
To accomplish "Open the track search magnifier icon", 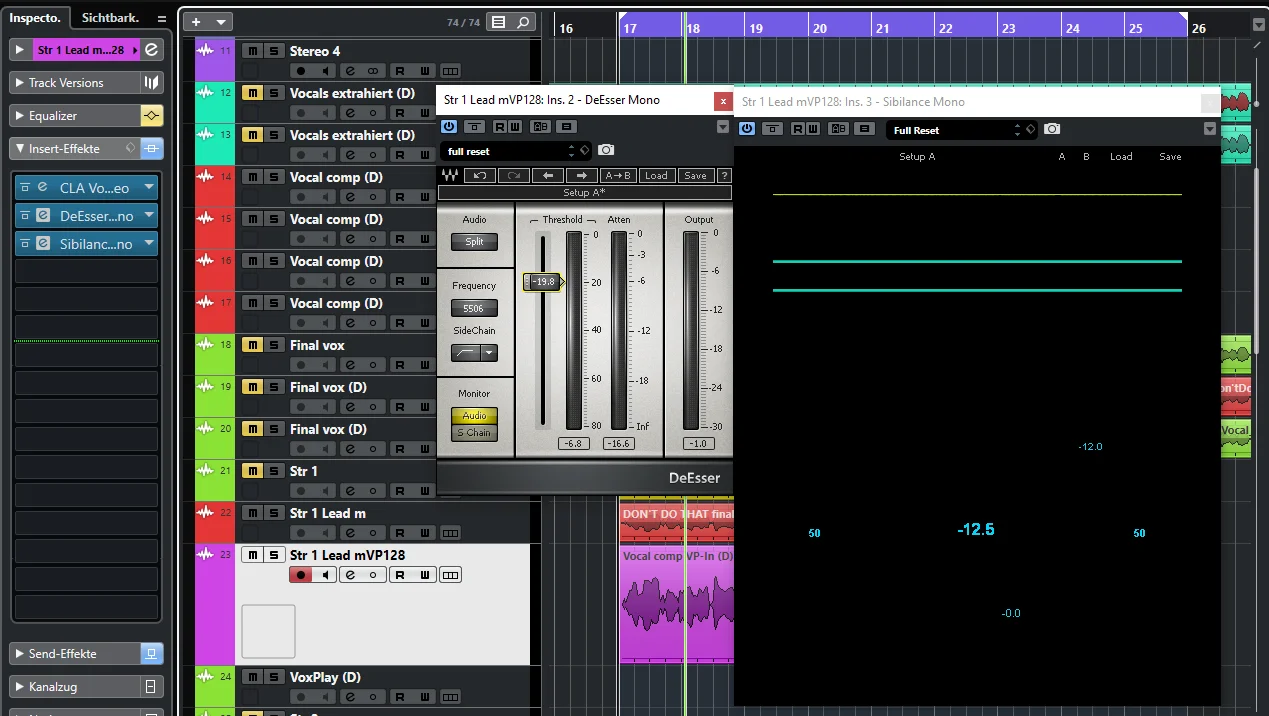I will point(524,22).
